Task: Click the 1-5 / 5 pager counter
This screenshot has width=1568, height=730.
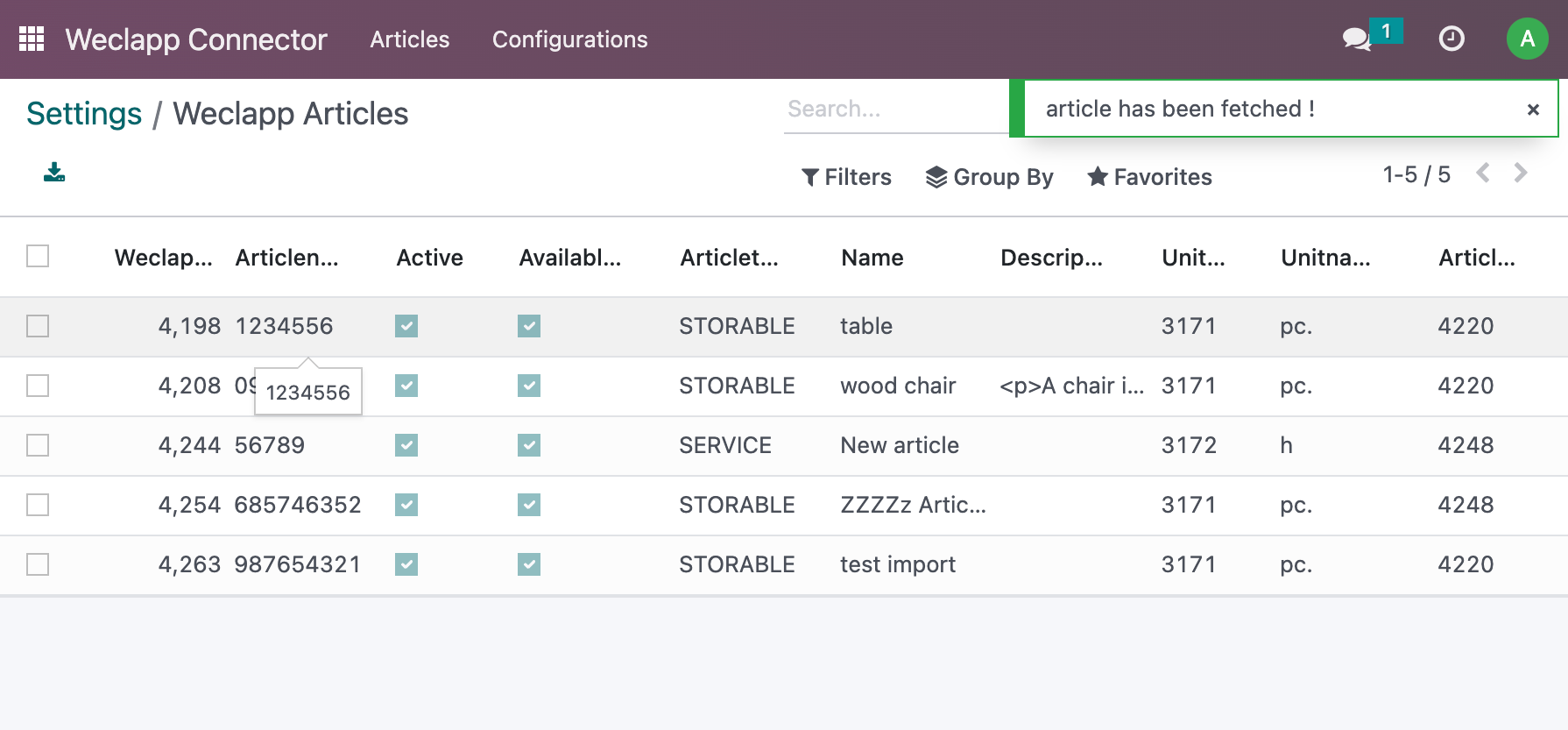Action: [1416, 174]
